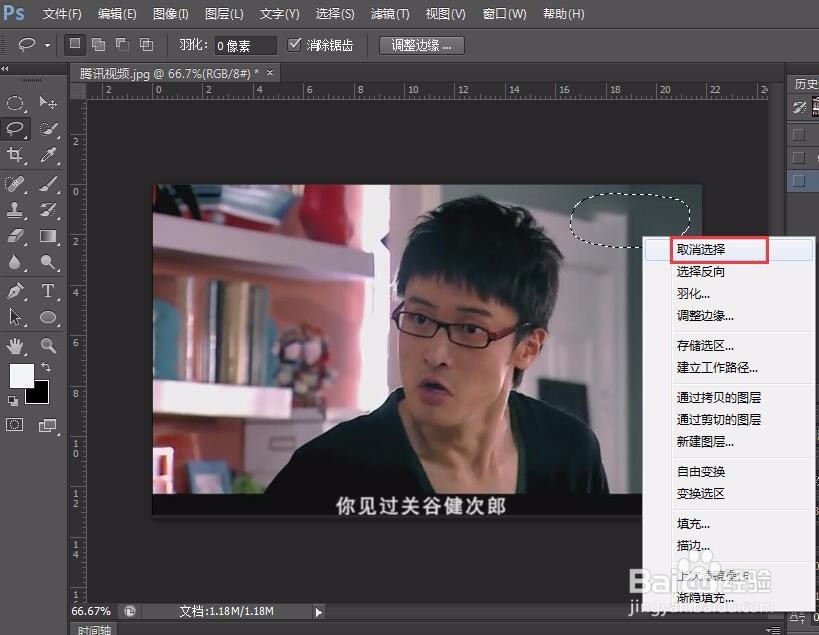Select the Path Selection tool
The image size is (819, 635).
[15, 317]
